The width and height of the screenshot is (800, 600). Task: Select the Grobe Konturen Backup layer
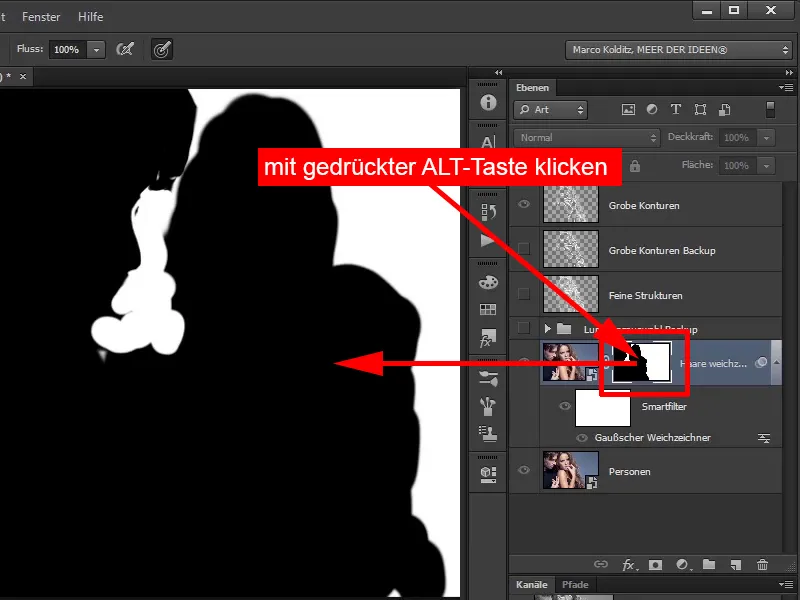point(662,250)
